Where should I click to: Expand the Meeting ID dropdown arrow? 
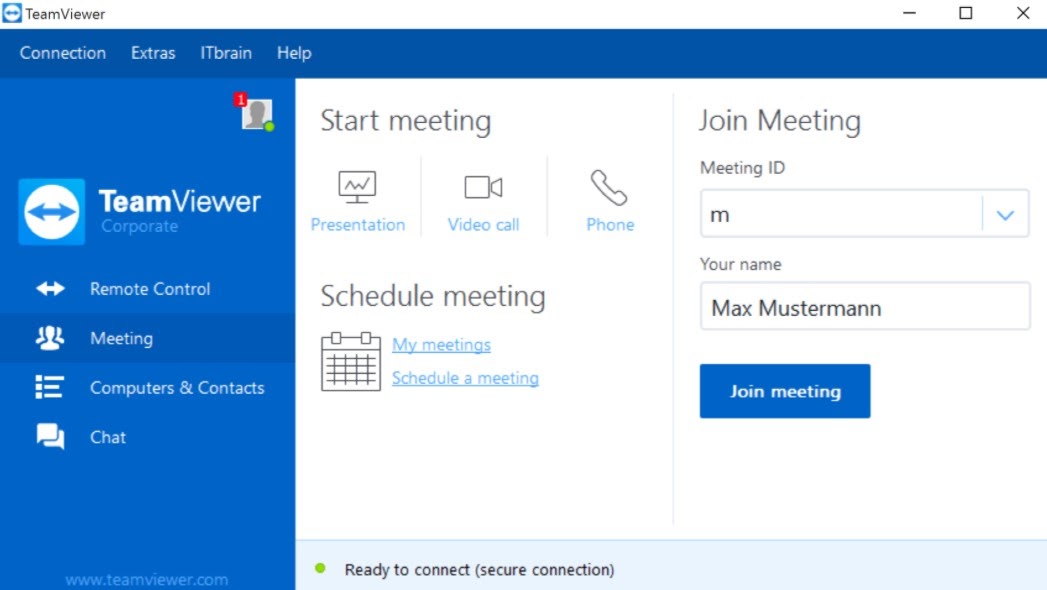[1005, 215]
